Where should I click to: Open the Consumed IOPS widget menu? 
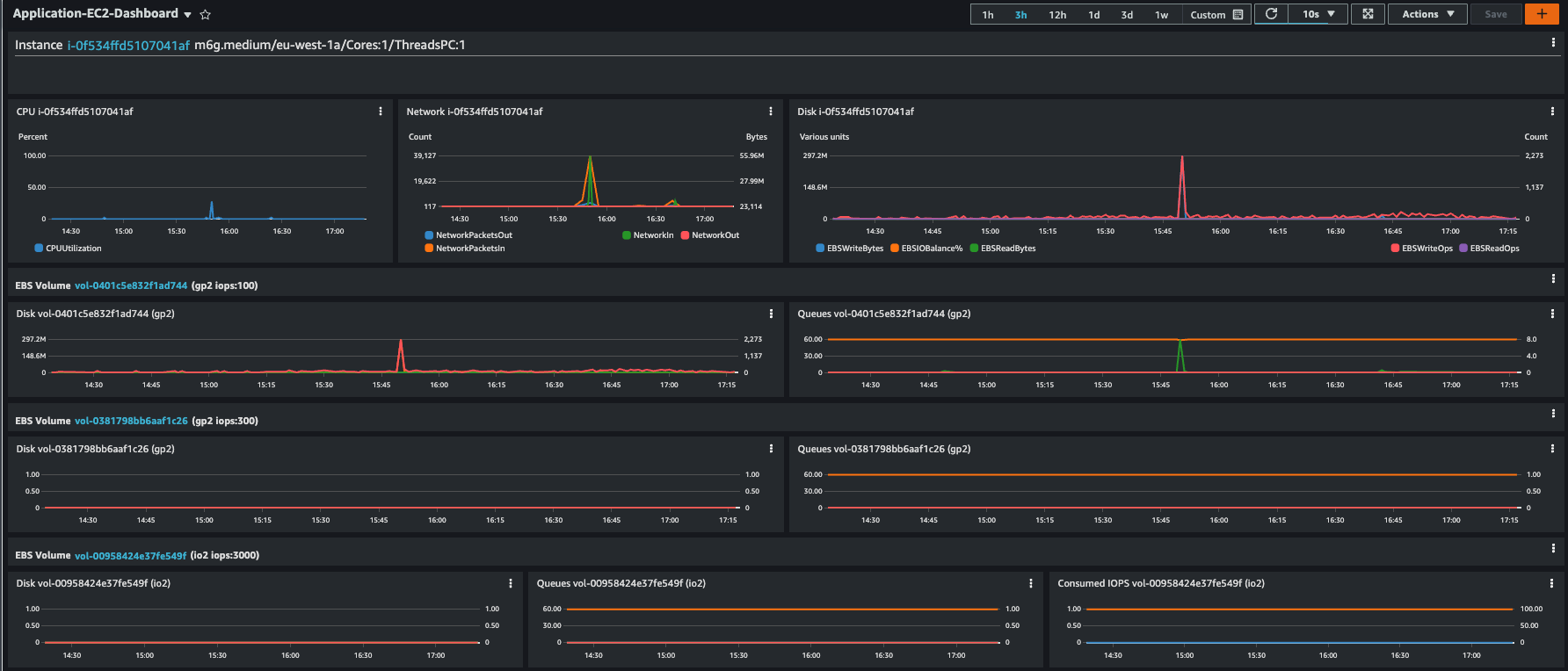(x=1551, y=583)
